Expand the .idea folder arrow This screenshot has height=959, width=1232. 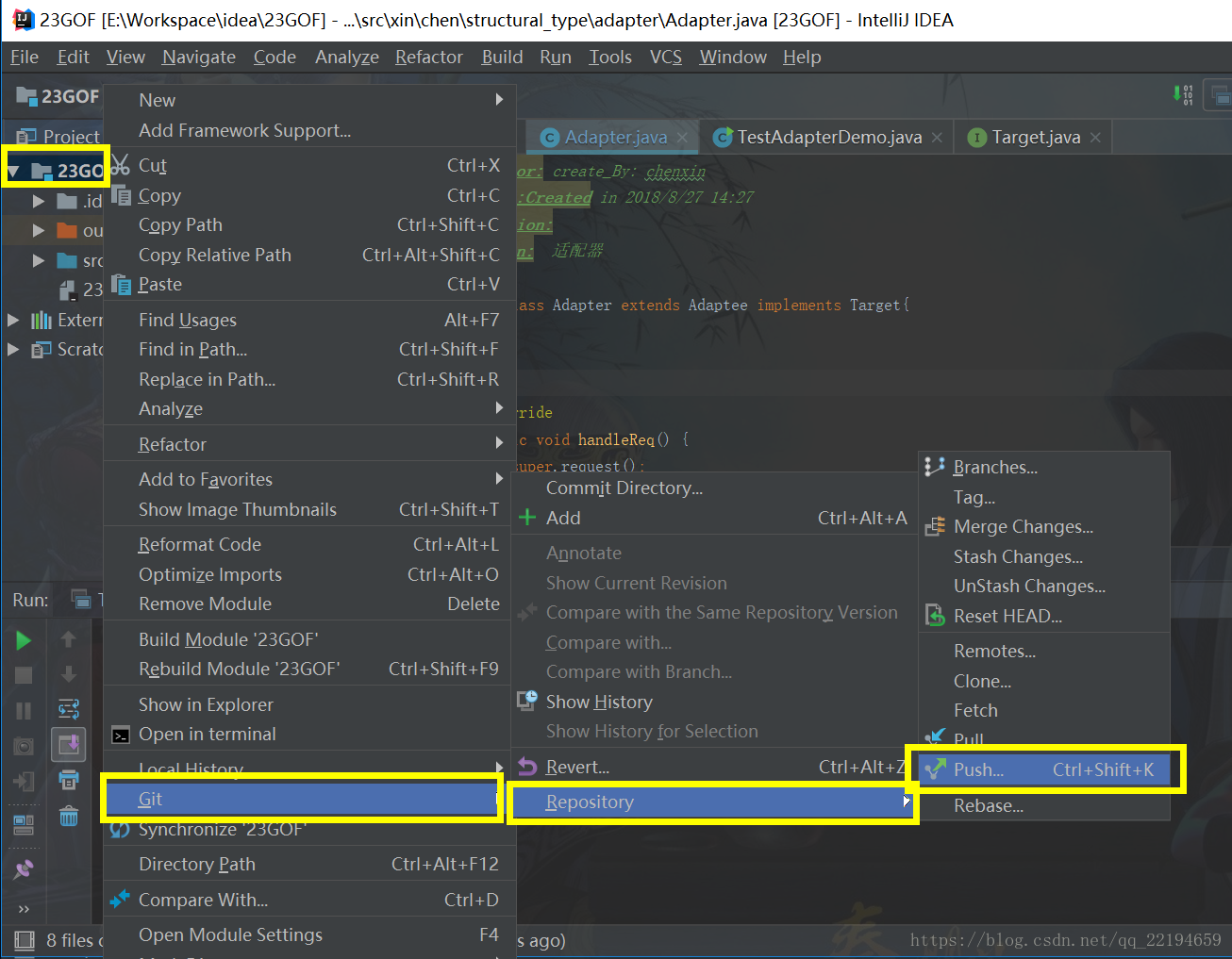pos(39,201)
